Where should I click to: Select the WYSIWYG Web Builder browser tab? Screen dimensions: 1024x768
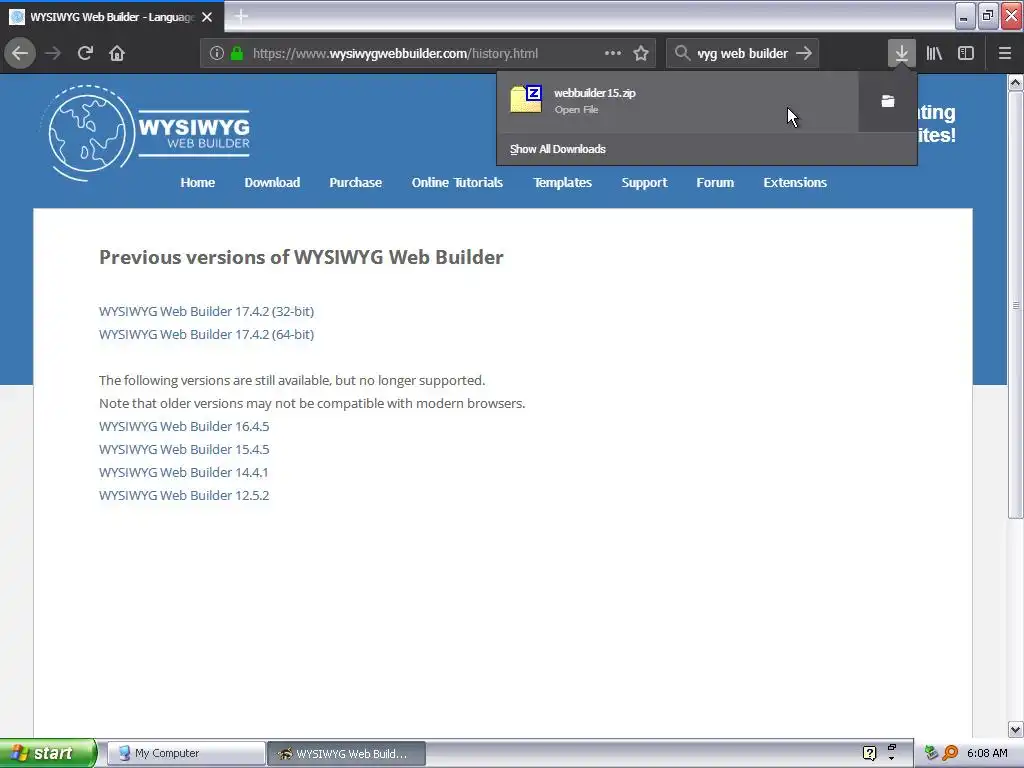click(x=112, y=17)
